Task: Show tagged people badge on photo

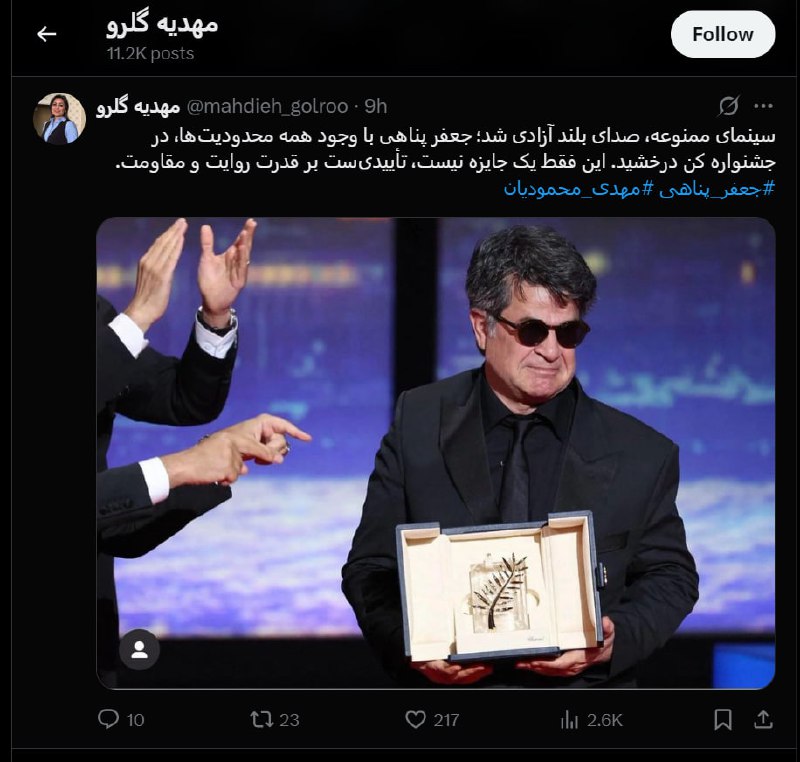Action: (x=139, y=649)
